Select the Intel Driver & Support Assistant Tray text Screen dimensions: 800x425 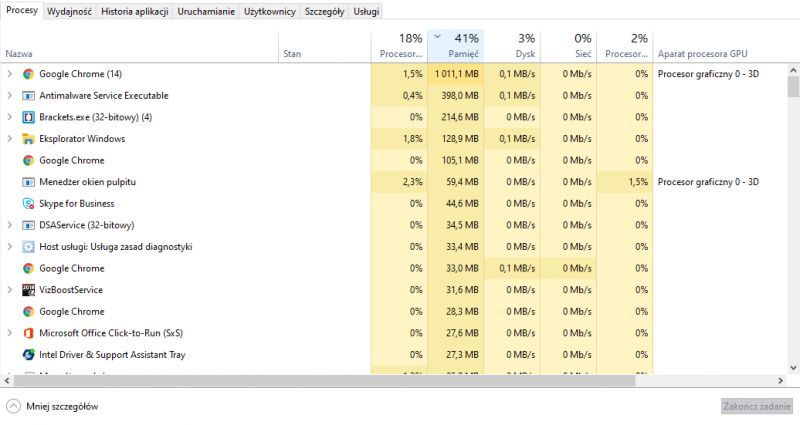coord(112,355)
